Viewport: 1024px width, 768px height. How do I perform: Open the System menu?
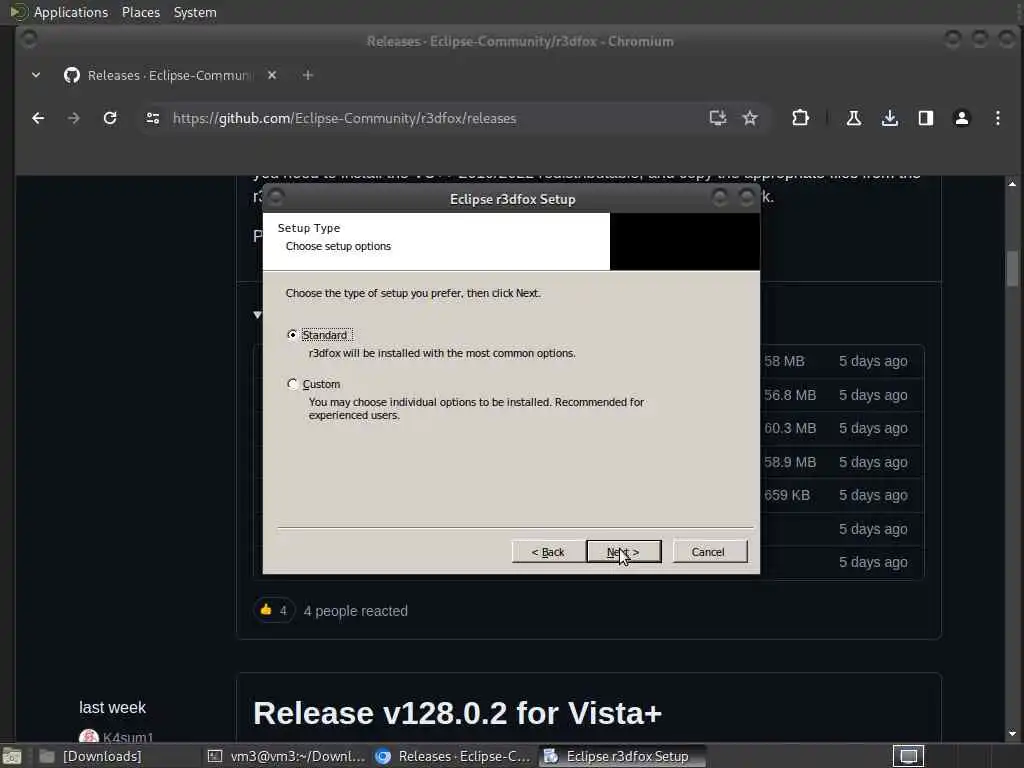[x=195, y=12]
